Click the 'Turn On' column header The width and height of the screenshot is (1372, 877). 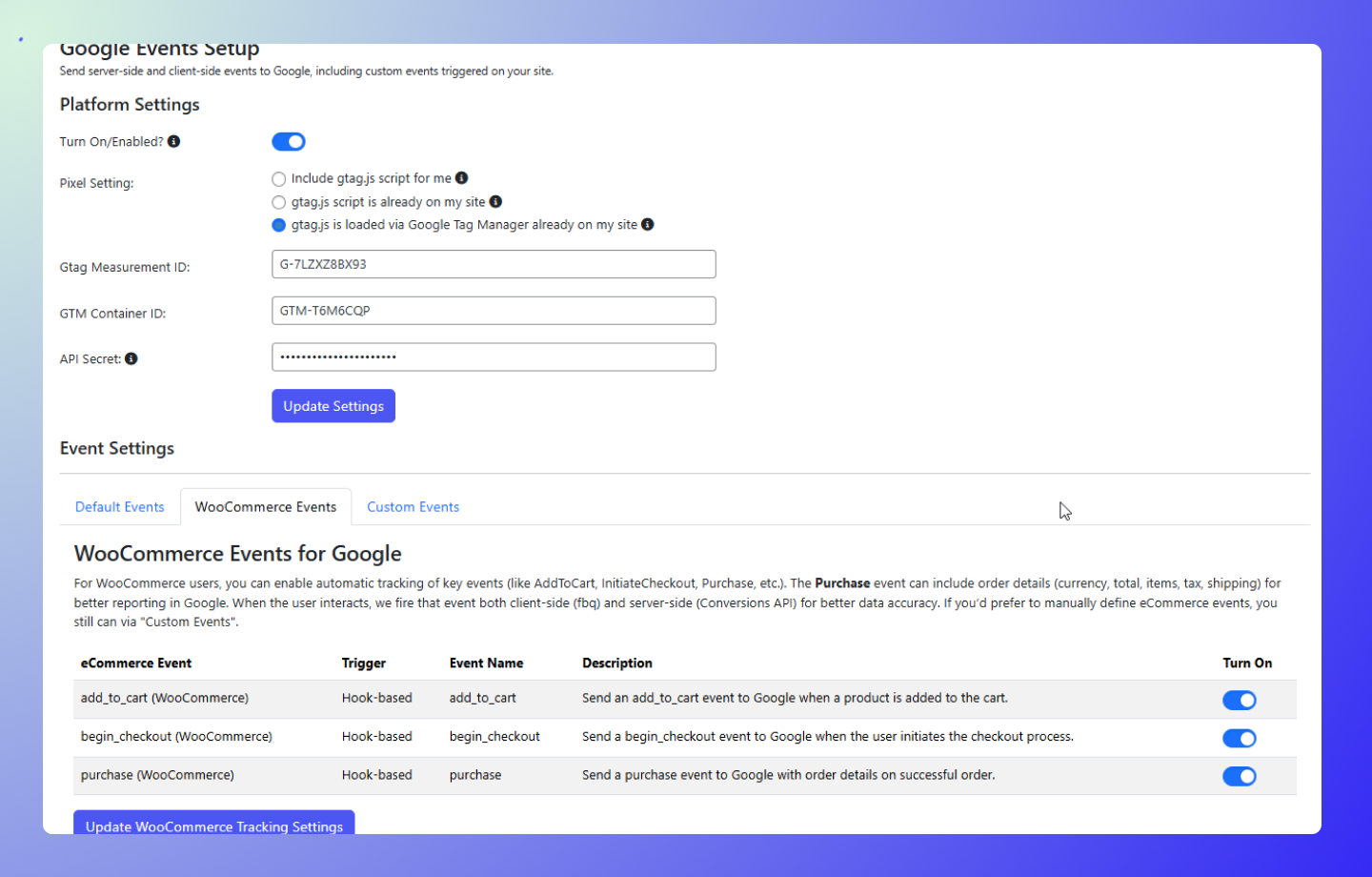point(1247,663)
